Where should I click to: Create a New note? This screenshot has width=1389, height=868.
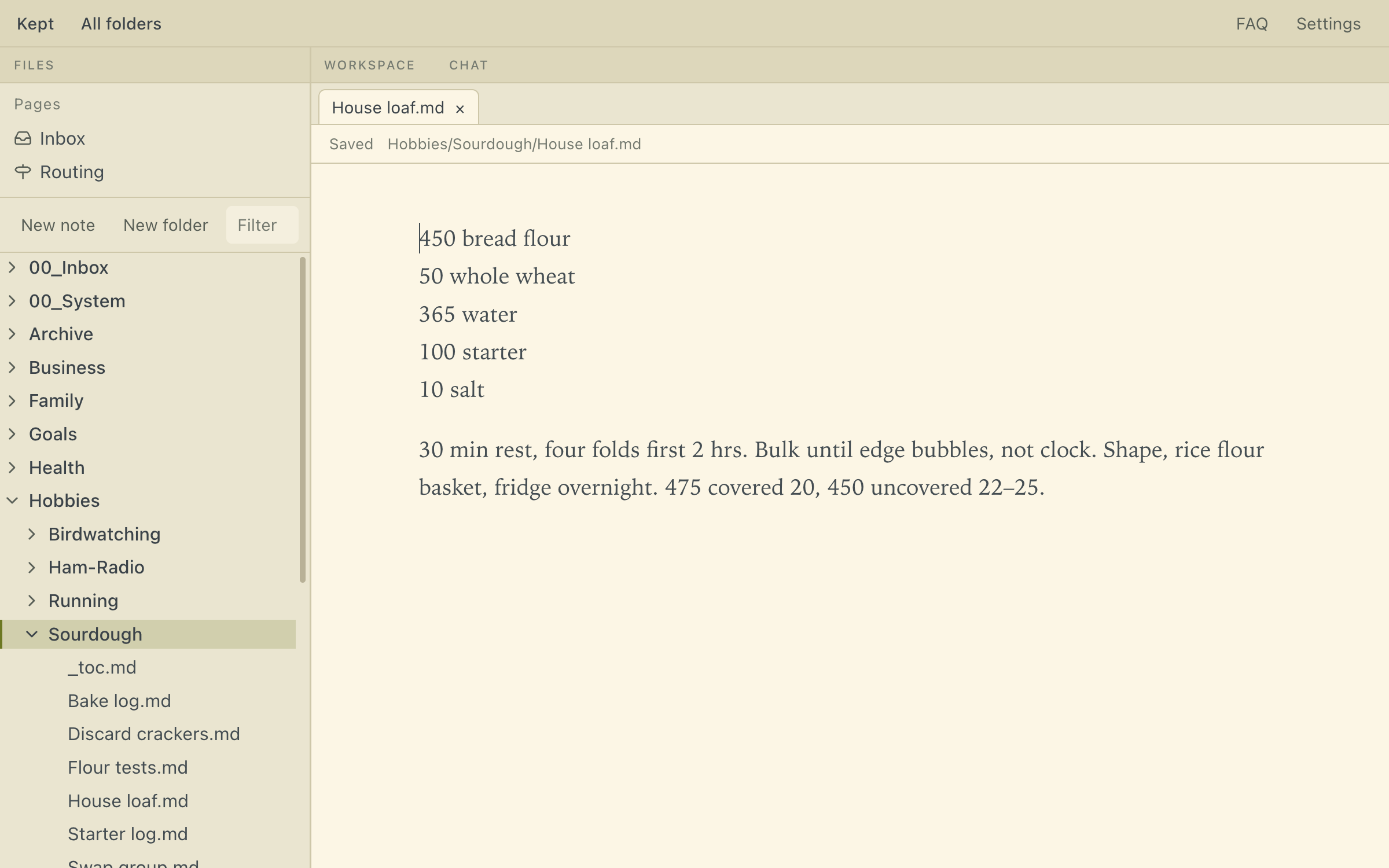(58, 225)
